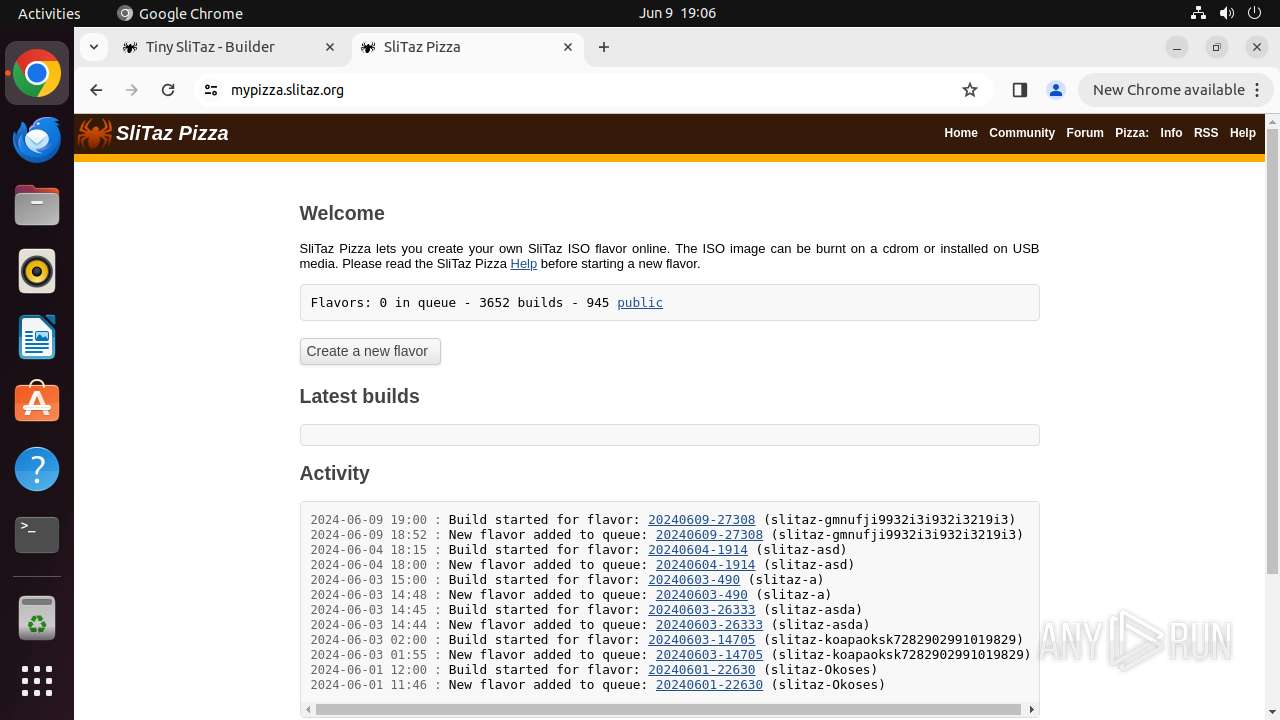The width and height of the screenshot is (1280, 720).
Task: Click the page vertical scrollbar
Action: [x=1272, y=350]
